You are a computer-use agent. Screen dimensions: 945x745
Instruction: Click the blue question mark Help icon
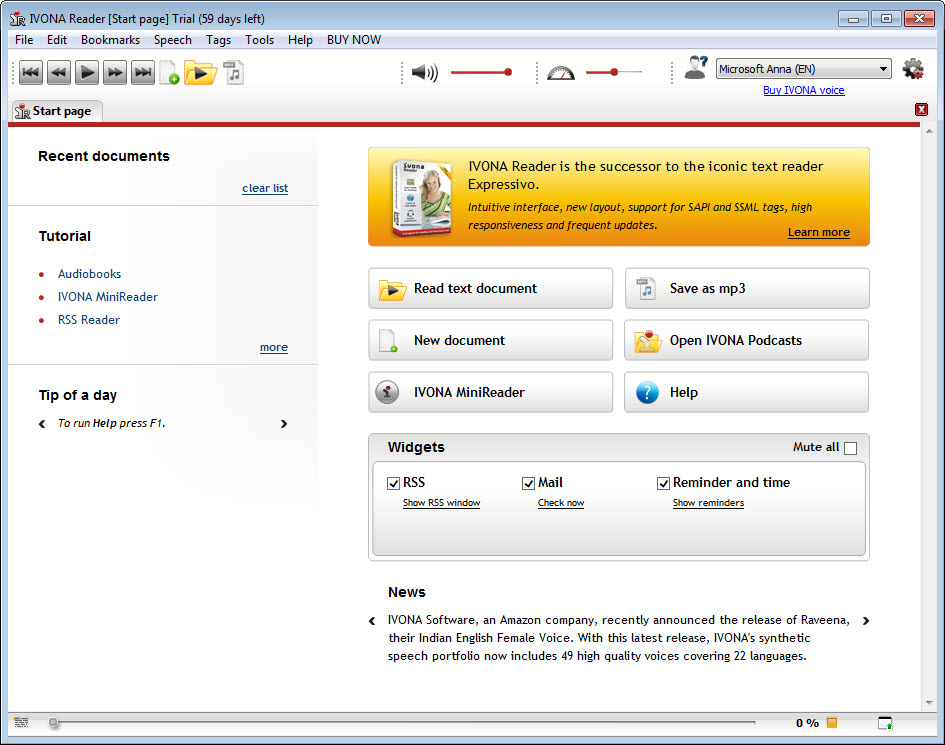pos(647,393)
